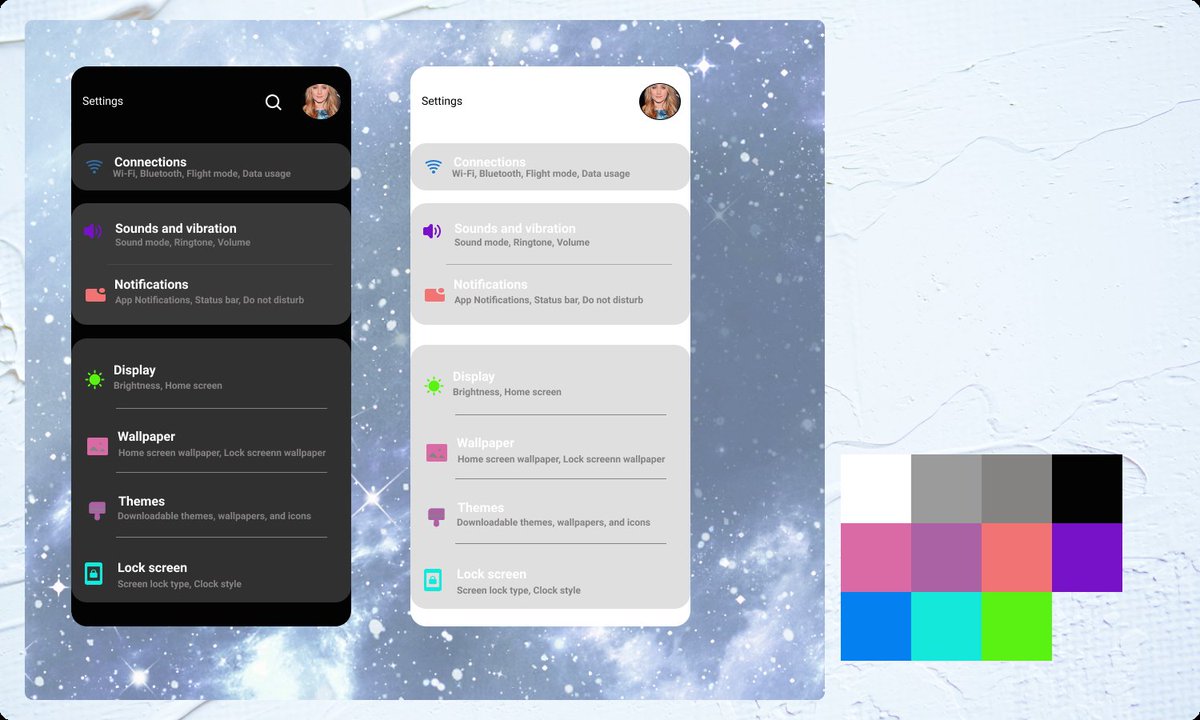Image resolution: width=1200 pixels, height=720 pixels.
Task: Pick the violet palette swatch
Action: 1087,558
